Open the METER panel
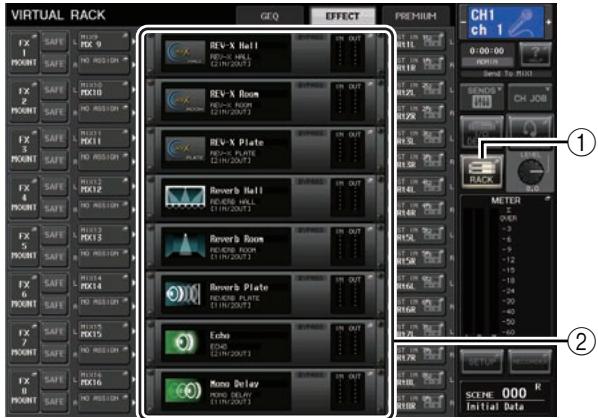Screen dimensions: 598x418 506,266
